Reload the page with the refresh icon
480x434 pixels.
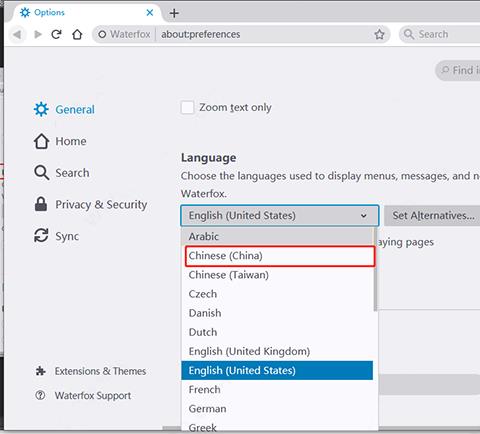56,34
